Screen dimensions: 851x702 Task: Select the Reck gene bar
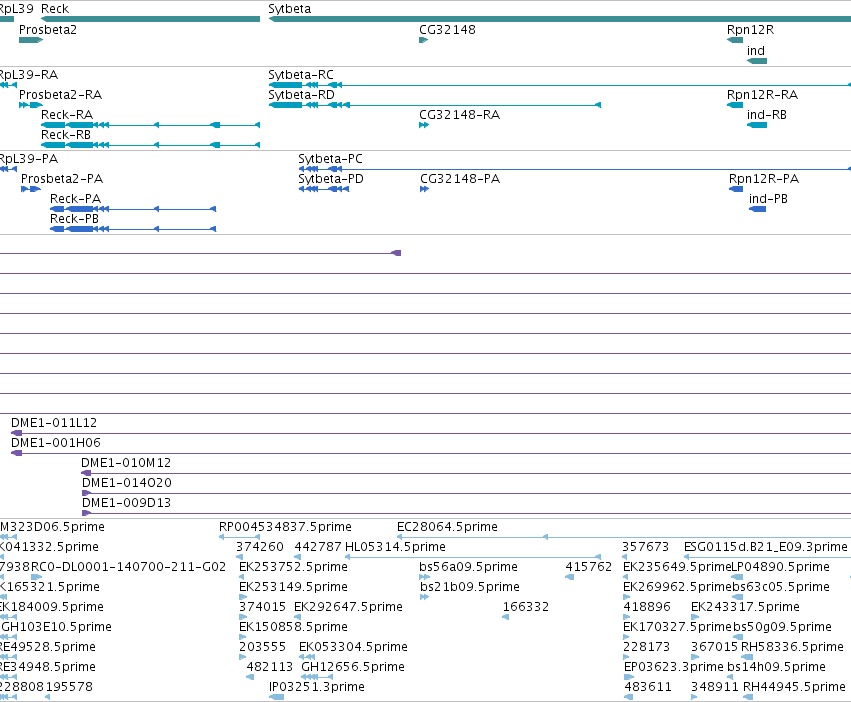pyautogui.click(x=150, y=19)
